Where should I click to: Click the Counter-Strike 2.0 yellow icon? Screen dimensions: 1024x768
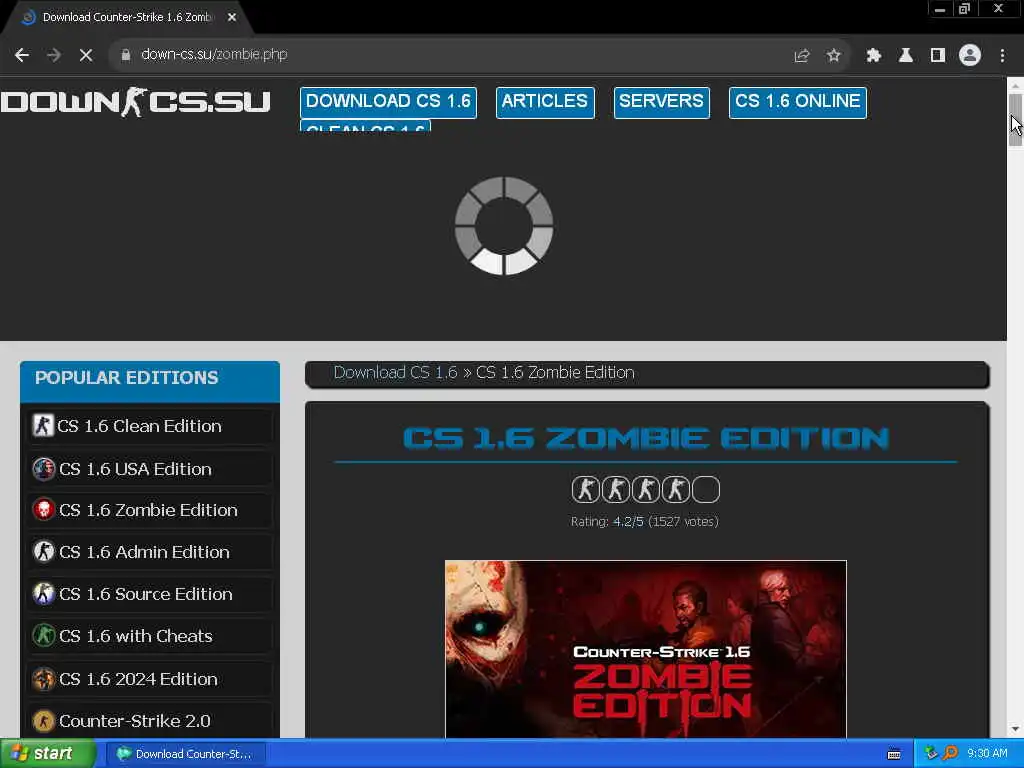(44, 721)
